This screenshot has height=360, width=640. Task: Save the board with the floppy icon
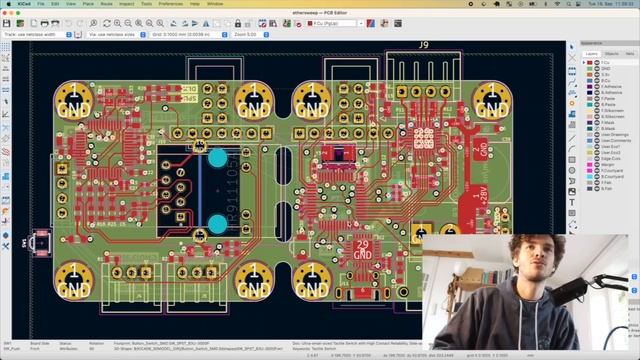click(7, 23)
